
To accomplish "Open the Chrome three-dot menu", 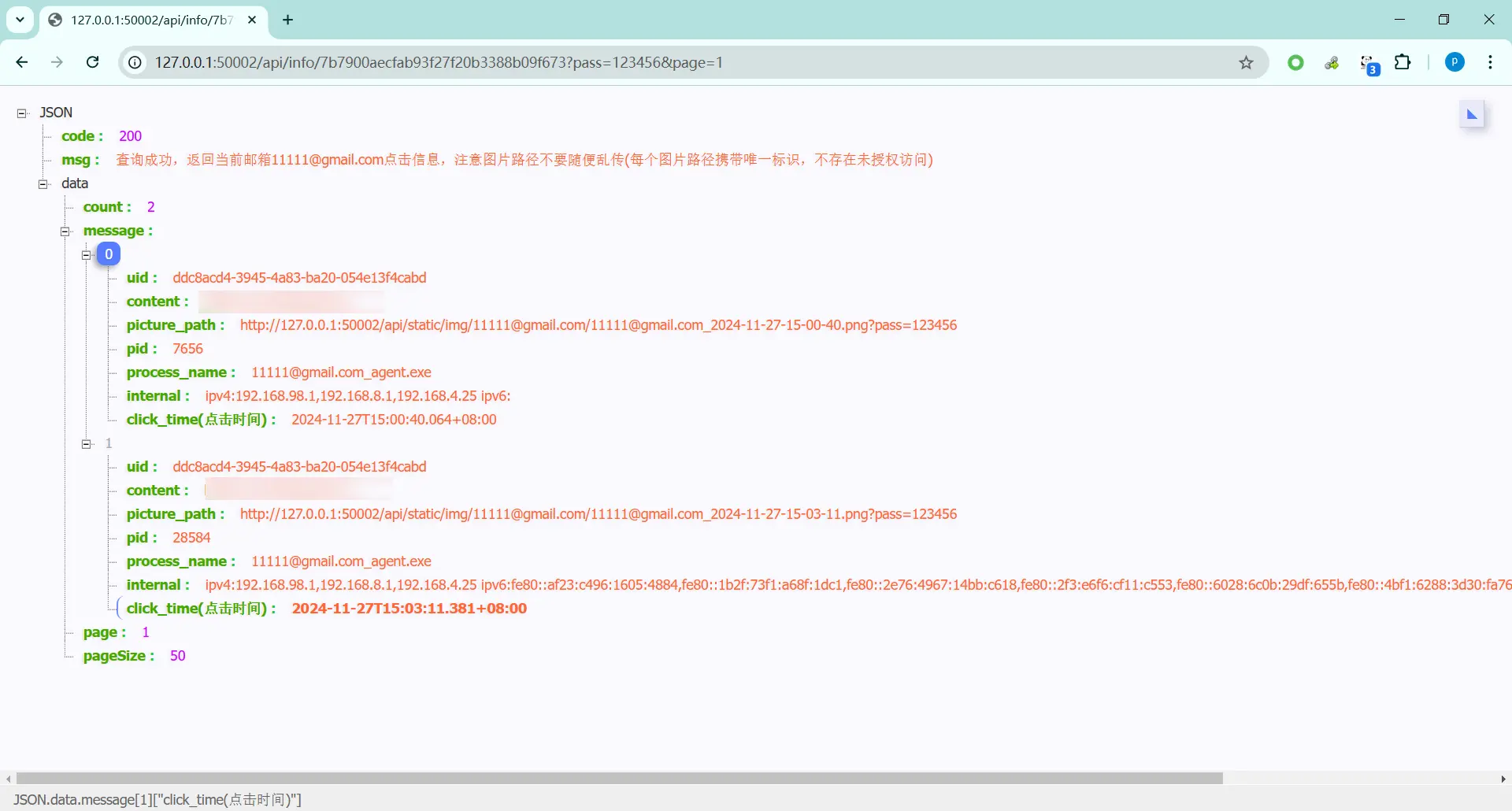I will (x=1490, y=62).
